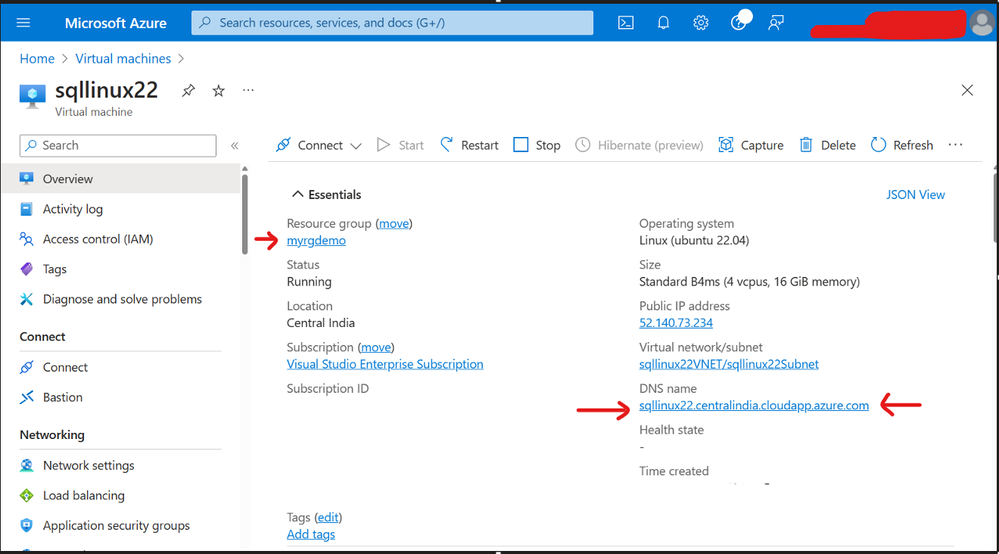Open JSON View

(x=916, y=194)
